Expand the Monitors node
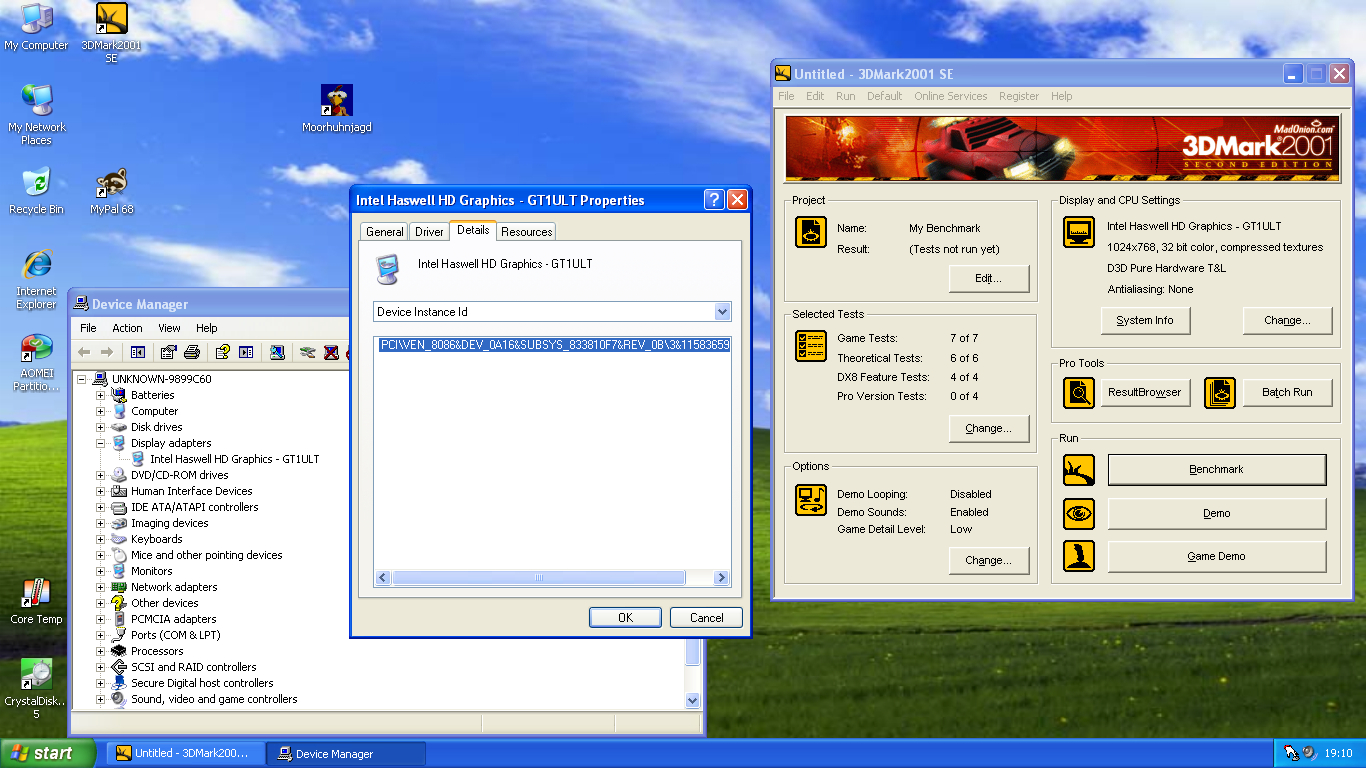The image size is (1366, 768). point(100,571)
